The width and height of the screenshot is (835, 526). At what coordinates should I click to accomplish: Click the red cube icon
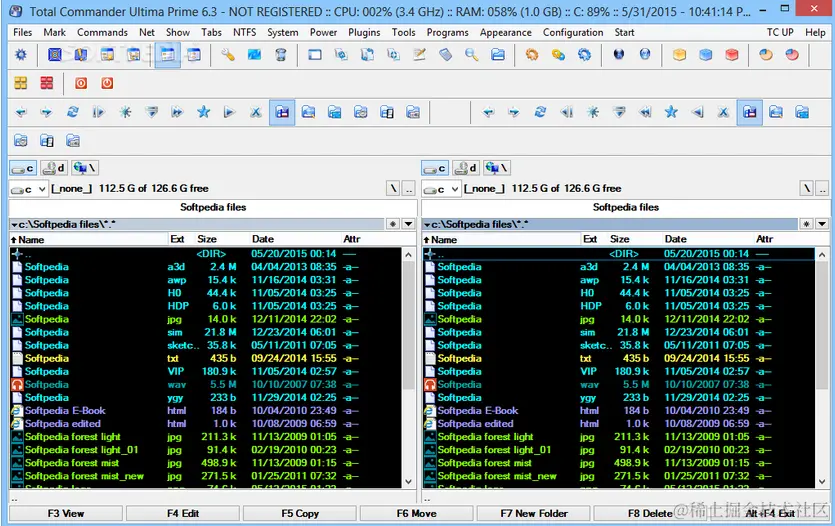click(732, 54)
